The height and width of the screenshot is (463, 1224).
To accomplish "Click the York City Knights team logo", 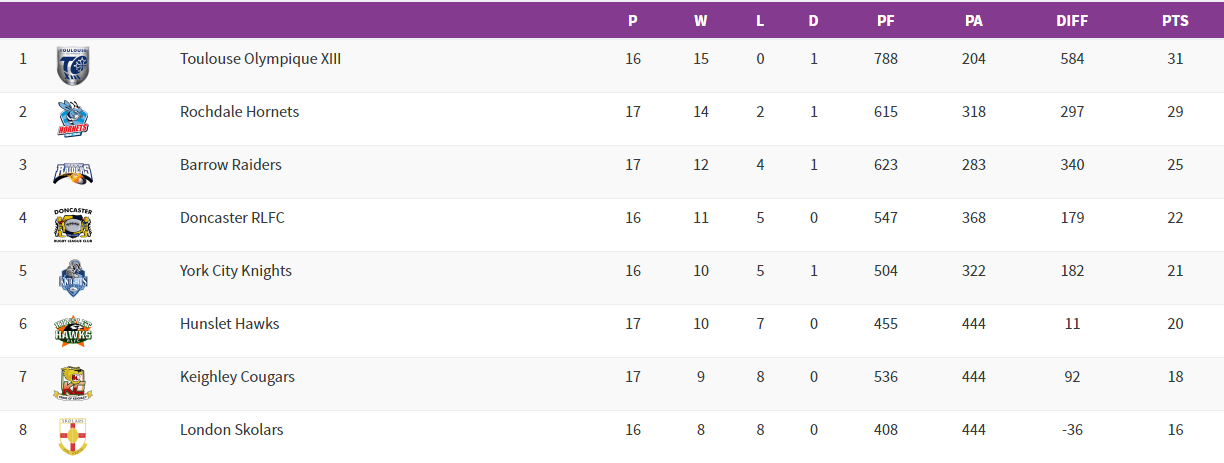I will pos(73,278).
